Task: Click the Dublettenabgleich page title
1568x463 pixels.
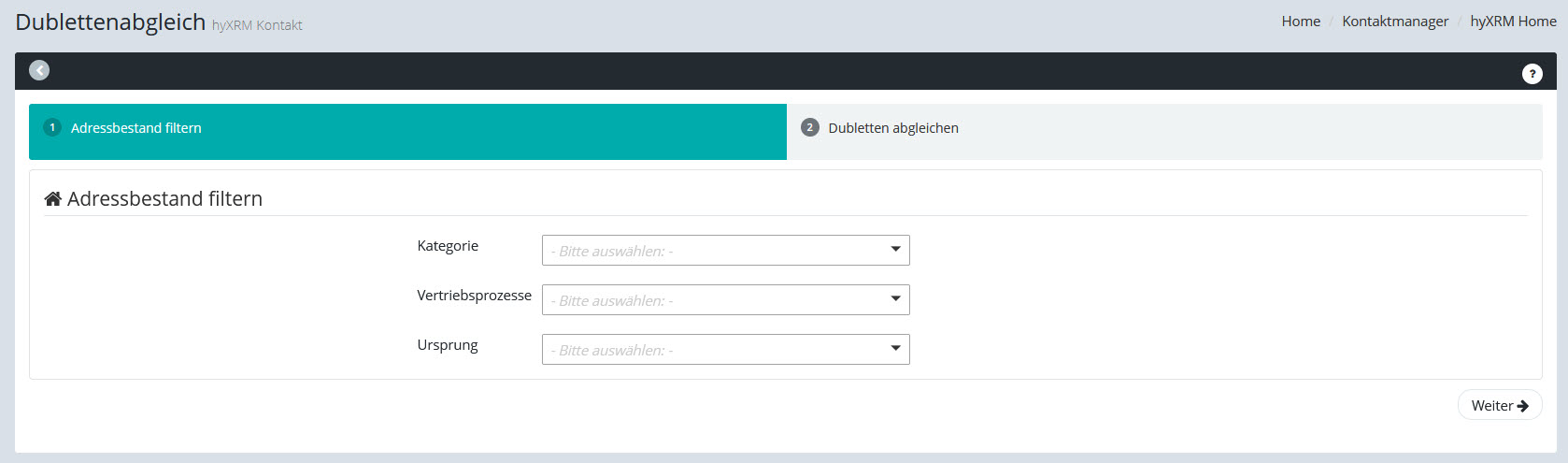Action: [x=110, y=22]
